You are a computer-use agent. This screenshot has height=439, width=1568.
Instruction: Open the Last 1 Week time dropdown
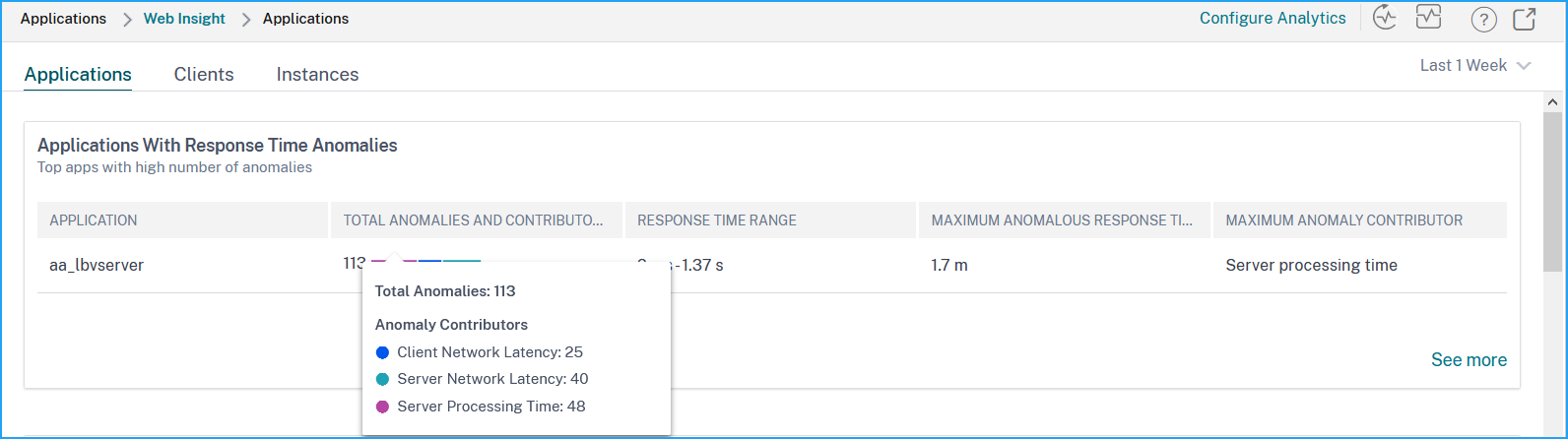coord(1475,65)
